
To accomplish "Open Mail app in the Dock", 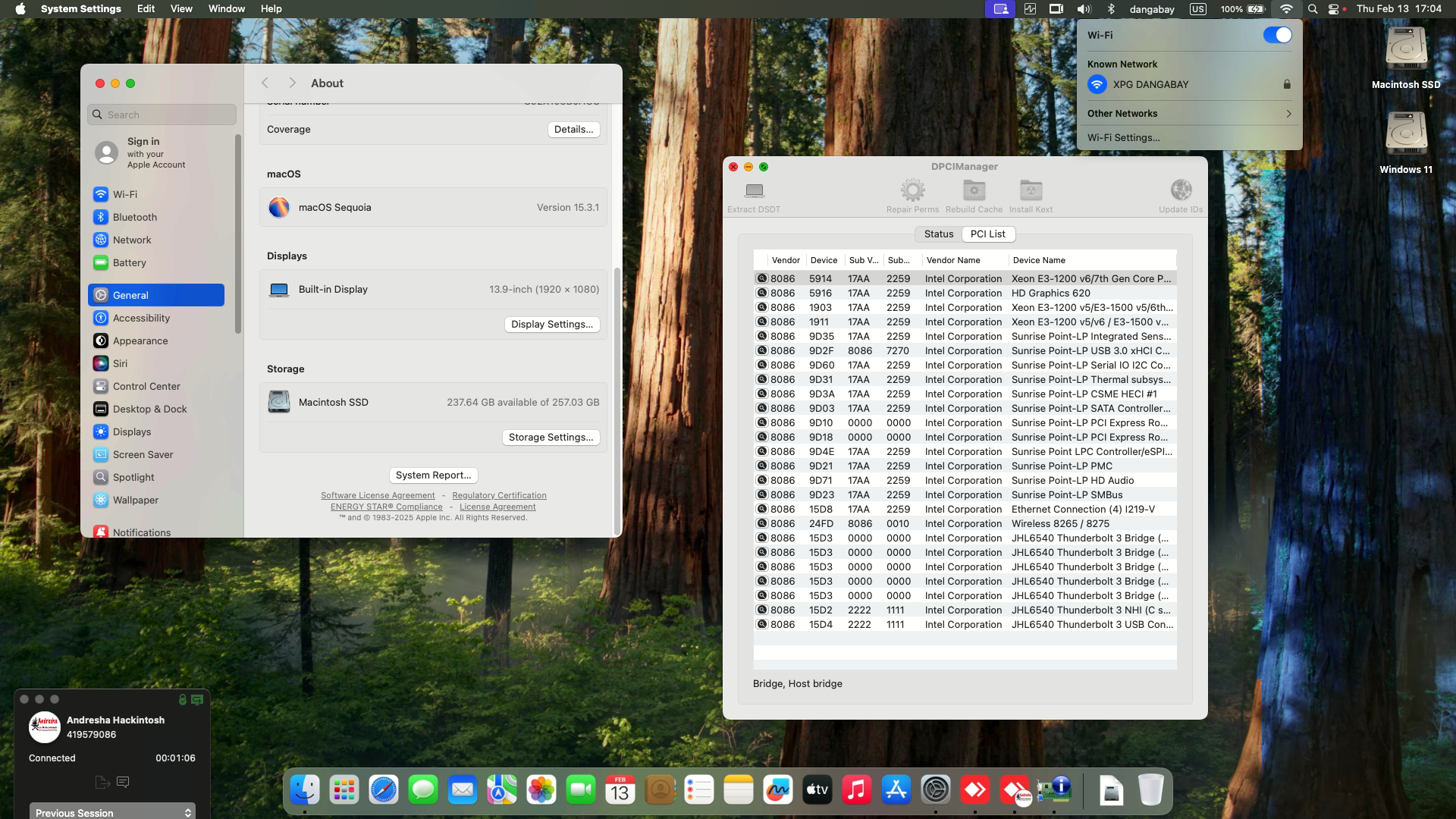I will coord(463,790).
